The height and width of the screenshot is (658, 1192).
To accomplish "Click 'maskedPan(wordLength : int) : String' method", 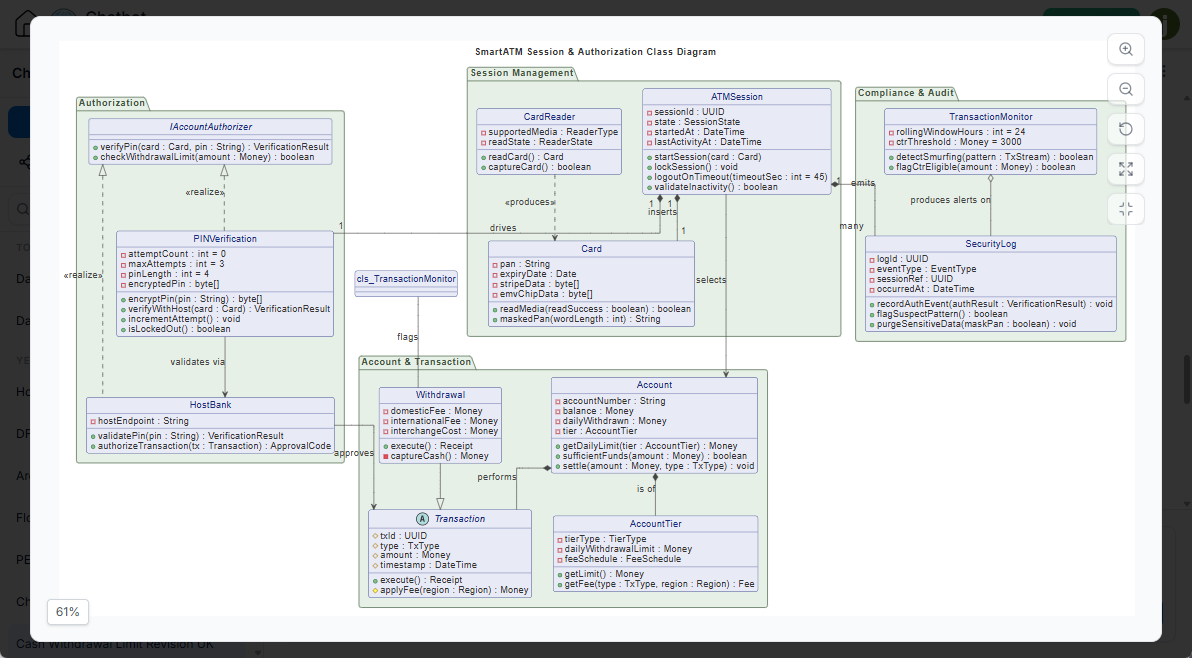I will click(579, 319).
